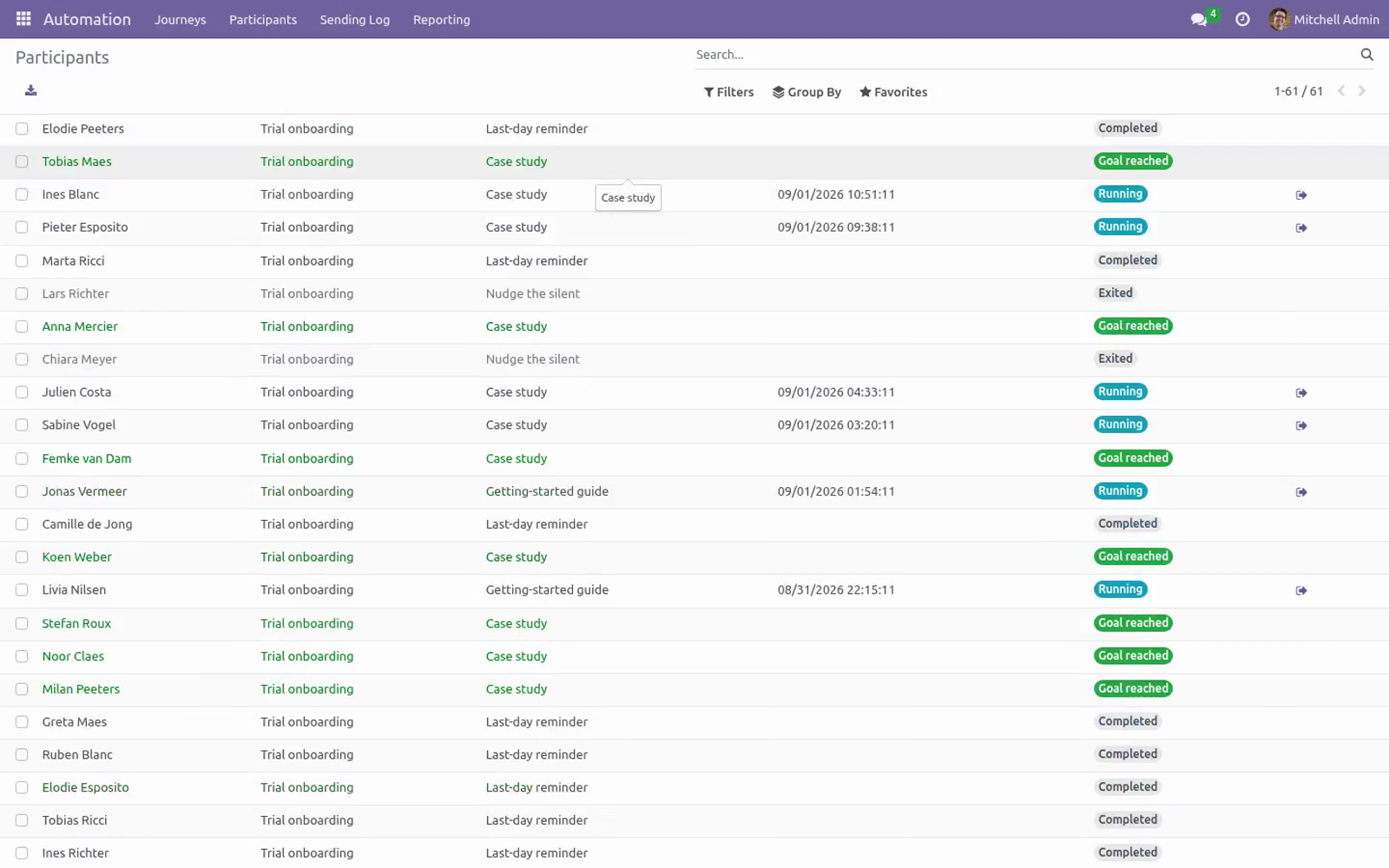Open Milan Peeters record

click(x=81, y=689)
